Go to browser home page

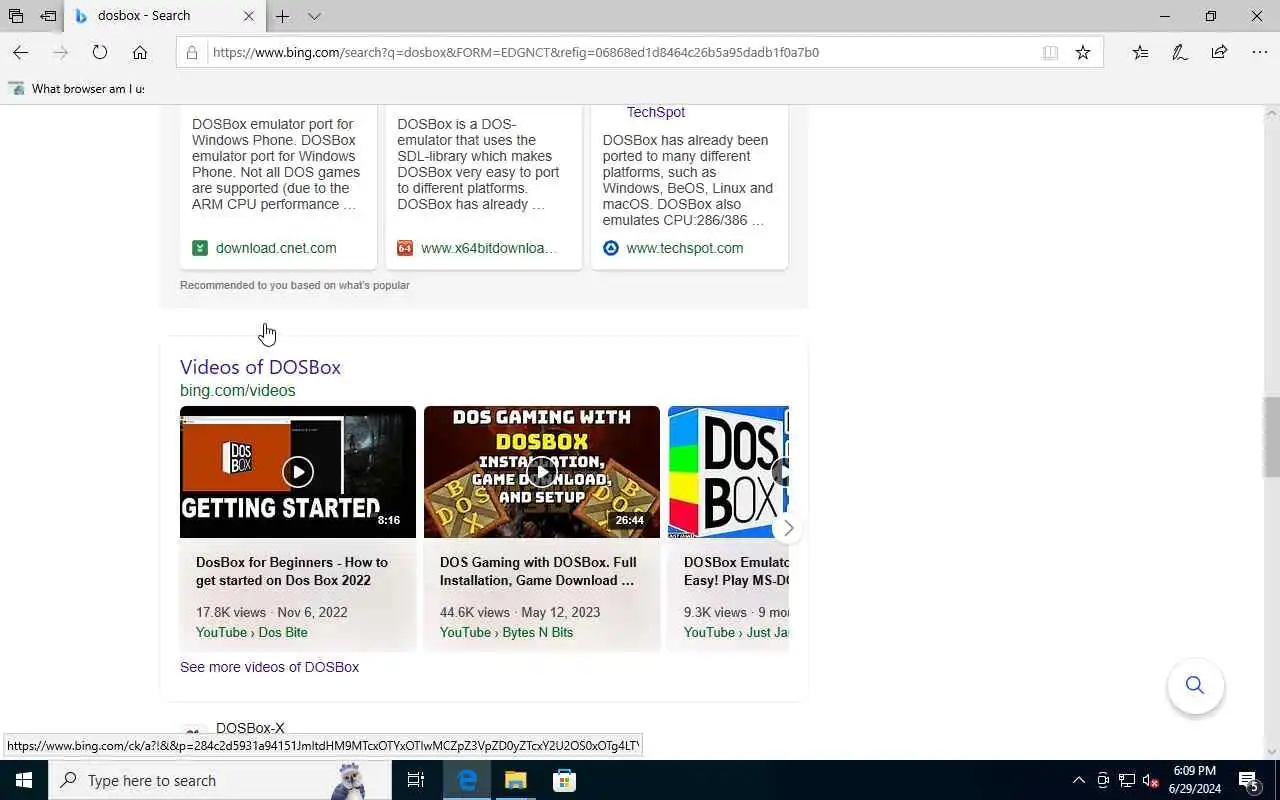(x=140, y=52)
